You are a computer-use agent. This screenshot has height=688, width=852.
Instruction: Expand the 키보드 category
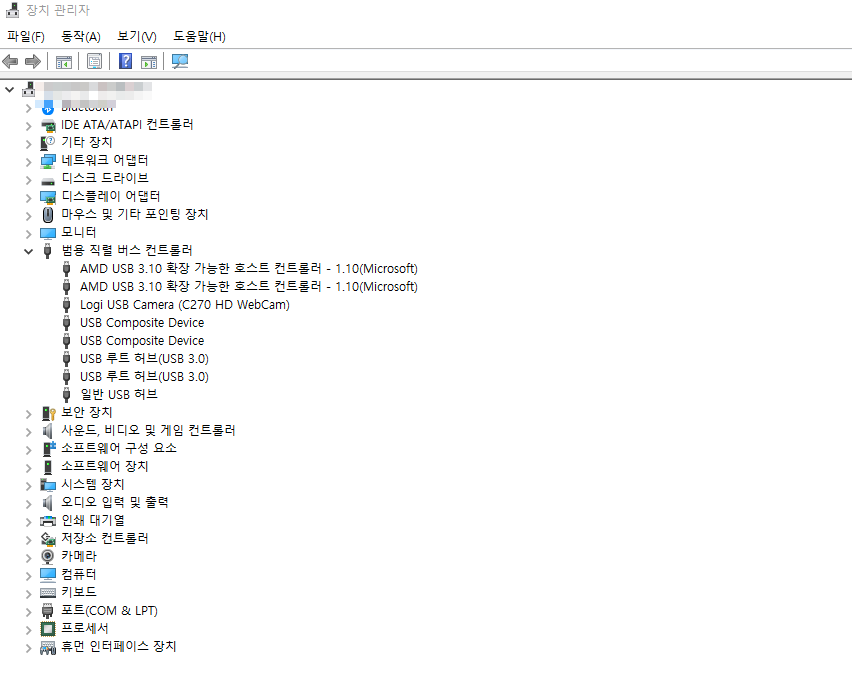click(28, 592)
